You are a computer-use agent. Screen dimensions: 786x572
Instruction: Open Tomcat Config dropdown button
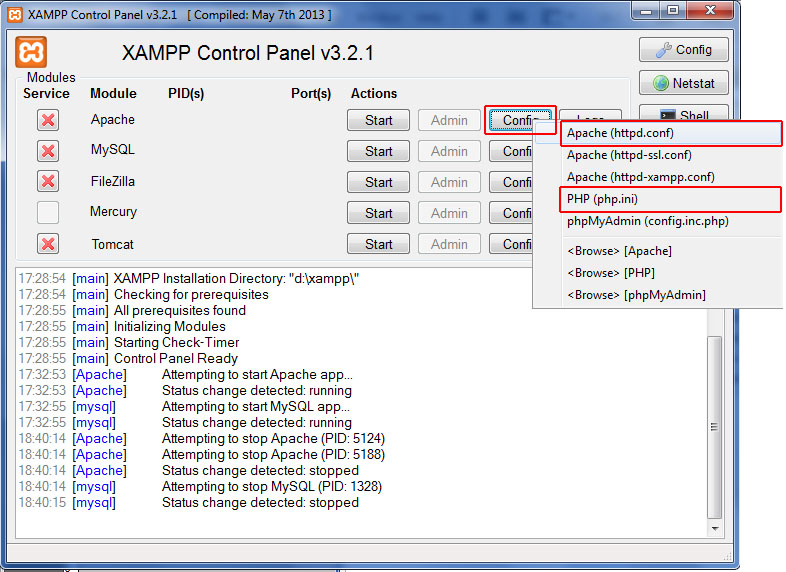coord(511,244)
